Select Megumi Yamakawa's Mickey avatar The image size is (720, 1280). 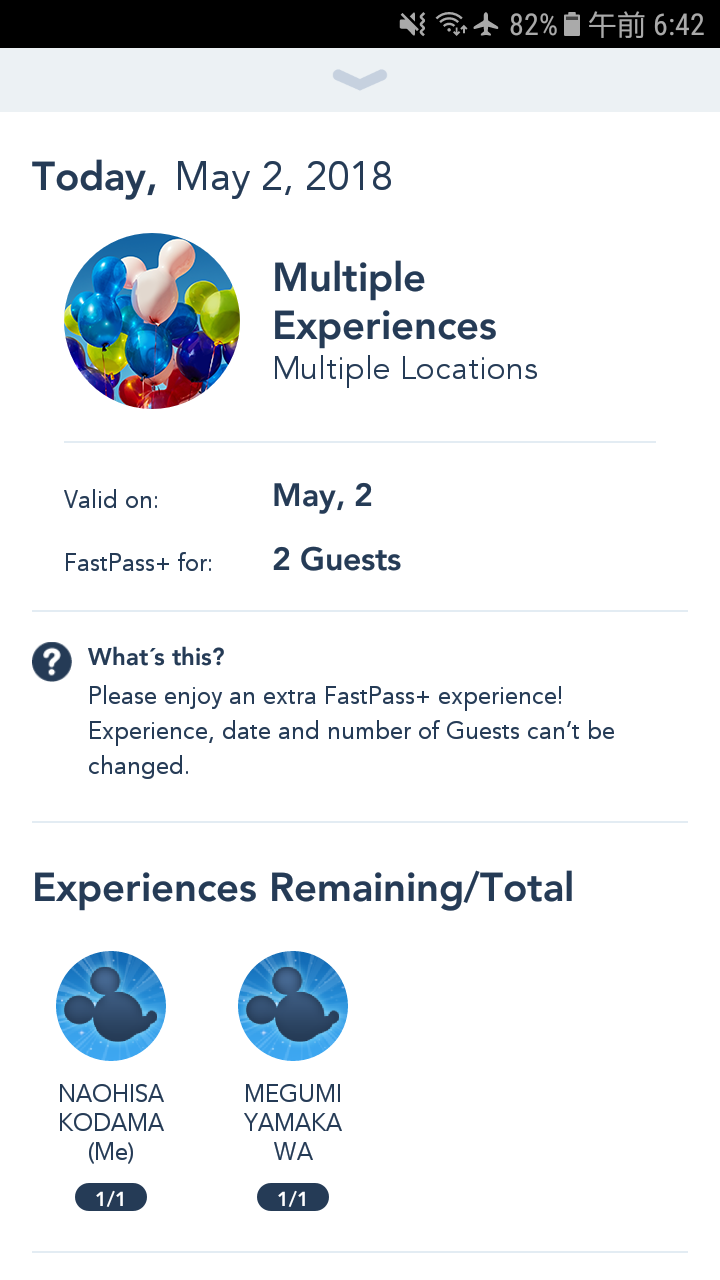[x=293, y=1006]
